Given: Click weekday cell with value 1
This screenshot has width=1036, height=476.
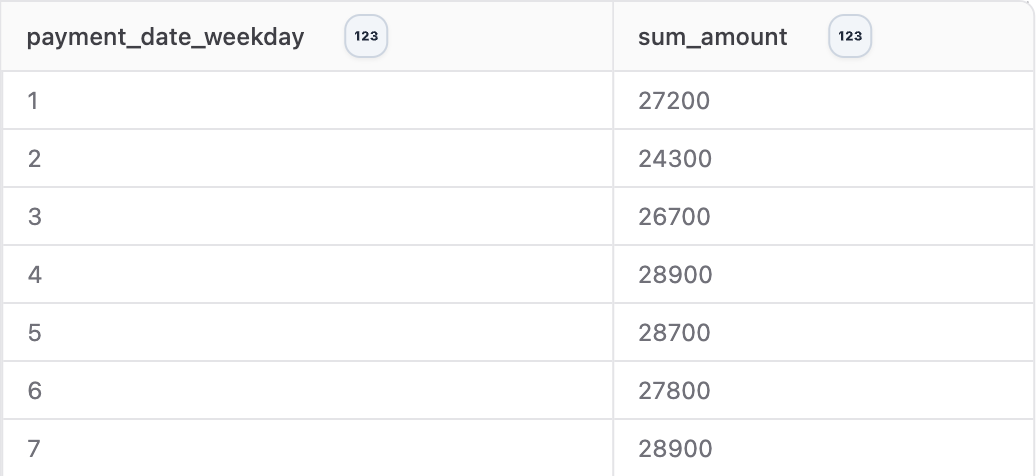Looking at the screenshot, I should (x=307, y=100).
